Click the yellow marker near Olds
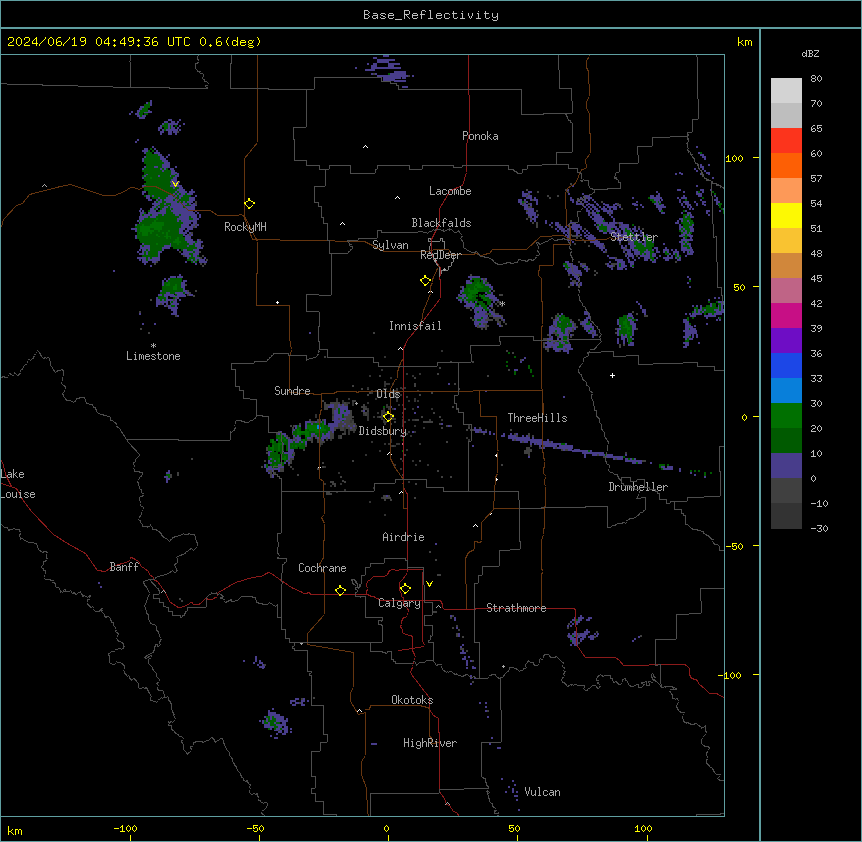 388,417
